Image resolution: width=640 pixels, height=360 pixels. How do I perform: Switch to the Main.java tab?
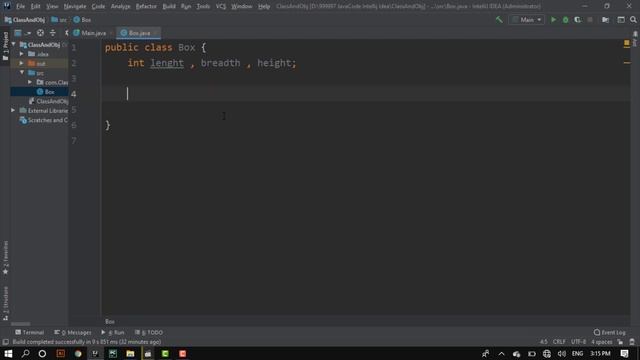point(93,33)
